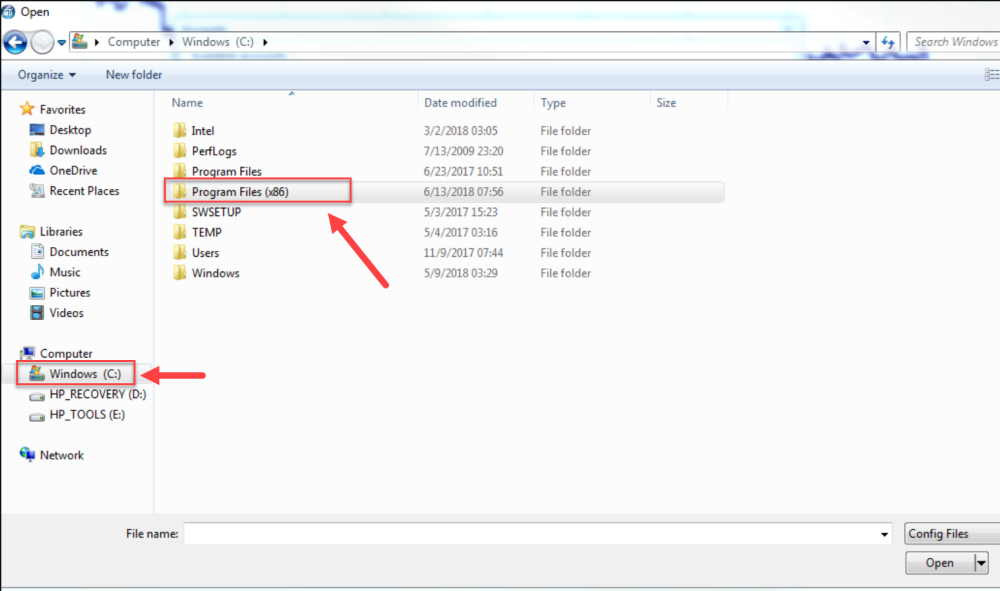Image resolution: width=1000 pixels, height=591 pixels.
Task: Sort by the Size column header
Action: [666, 103]
